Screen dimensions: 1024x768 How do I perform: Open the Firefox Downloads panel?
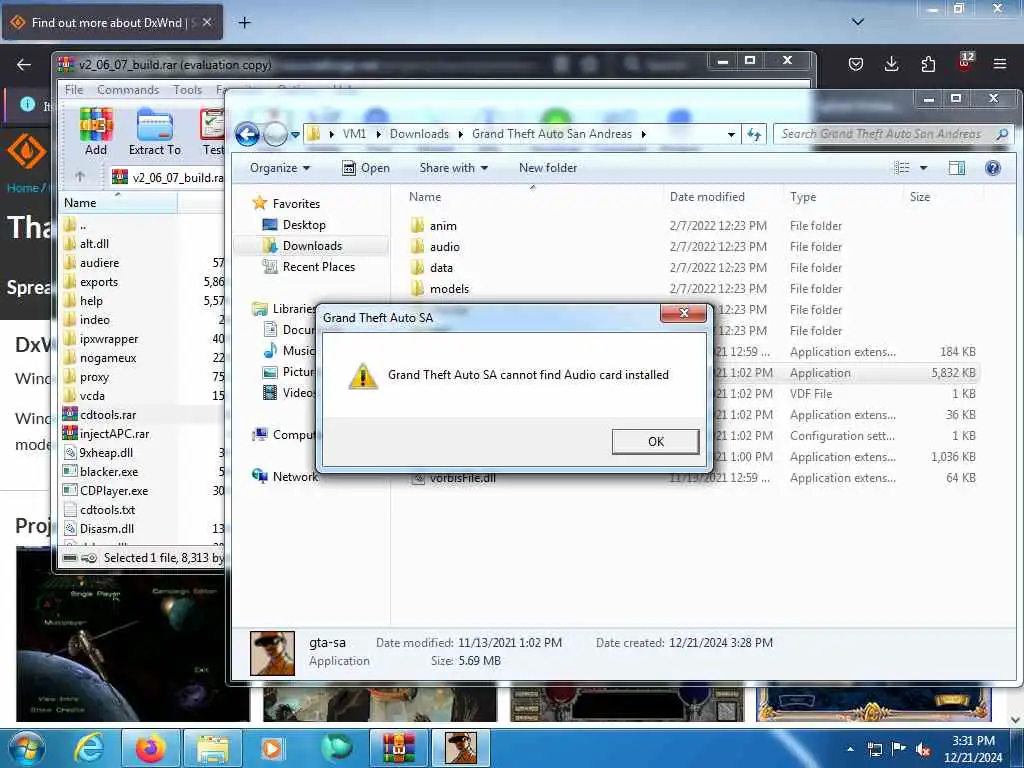(891, 64)
